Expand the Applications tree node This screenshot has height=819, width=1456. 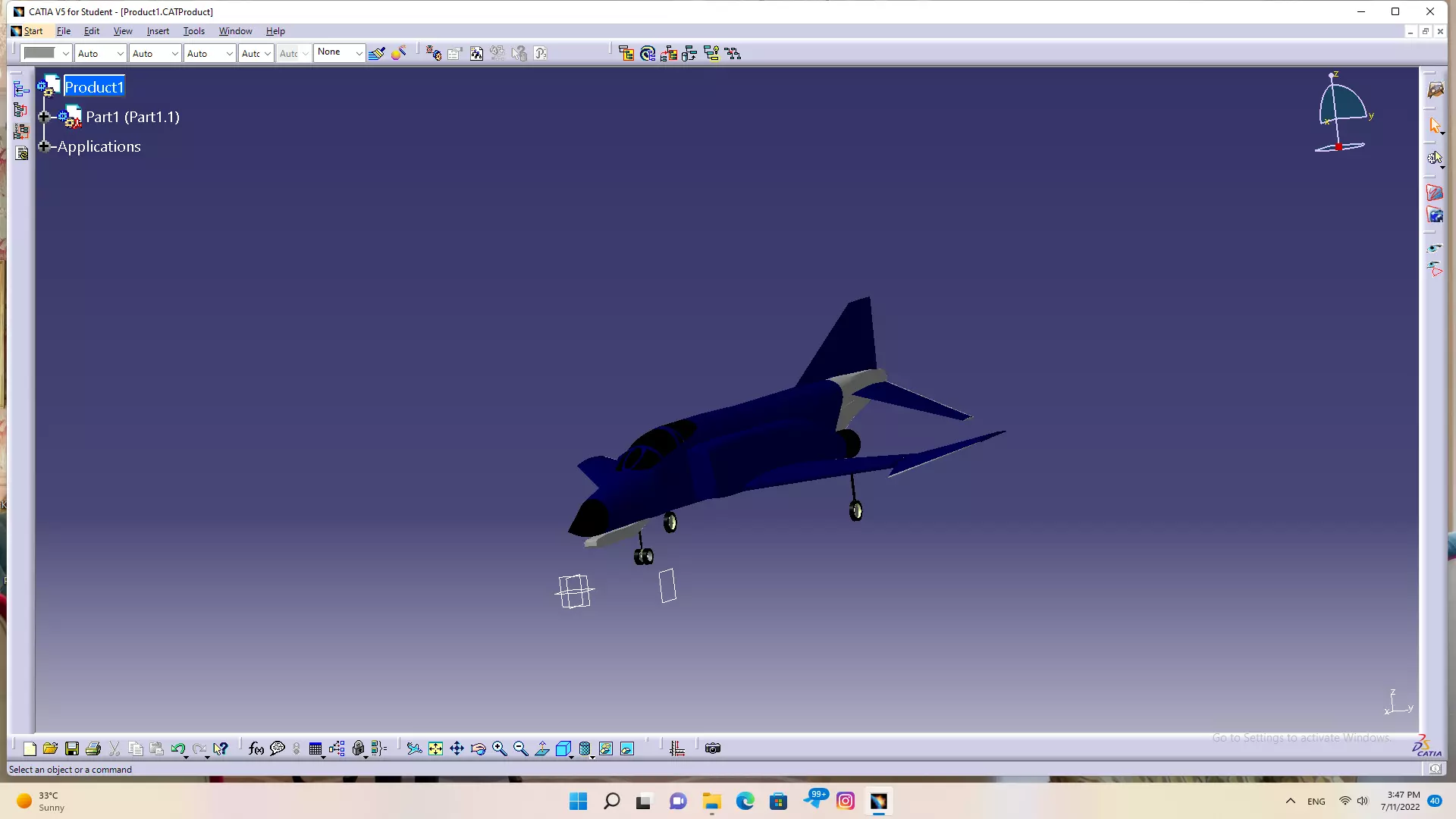[x=44, y=146]
